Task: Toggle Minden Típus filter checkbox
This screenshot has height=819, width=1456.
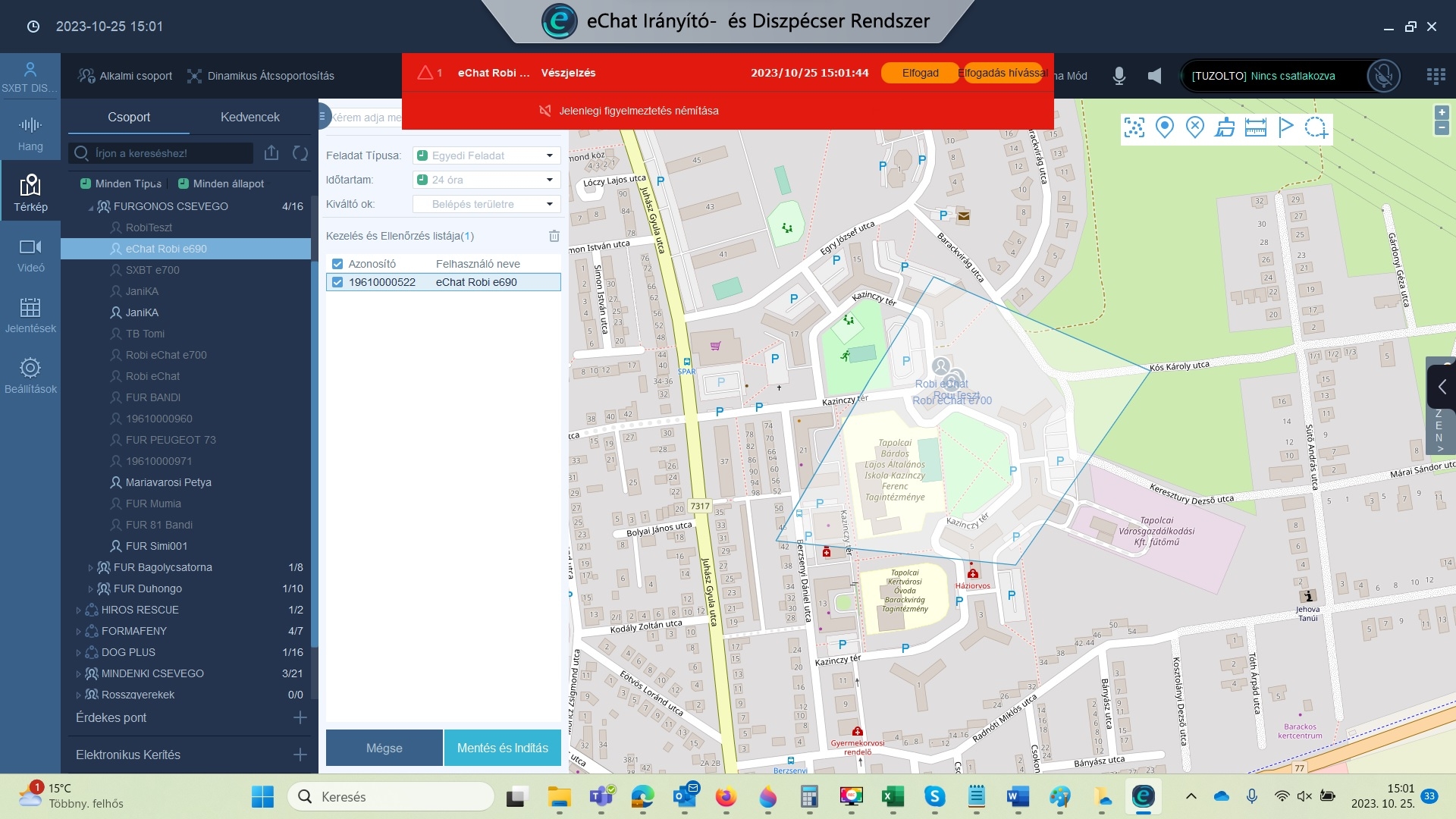Action: 86,184
